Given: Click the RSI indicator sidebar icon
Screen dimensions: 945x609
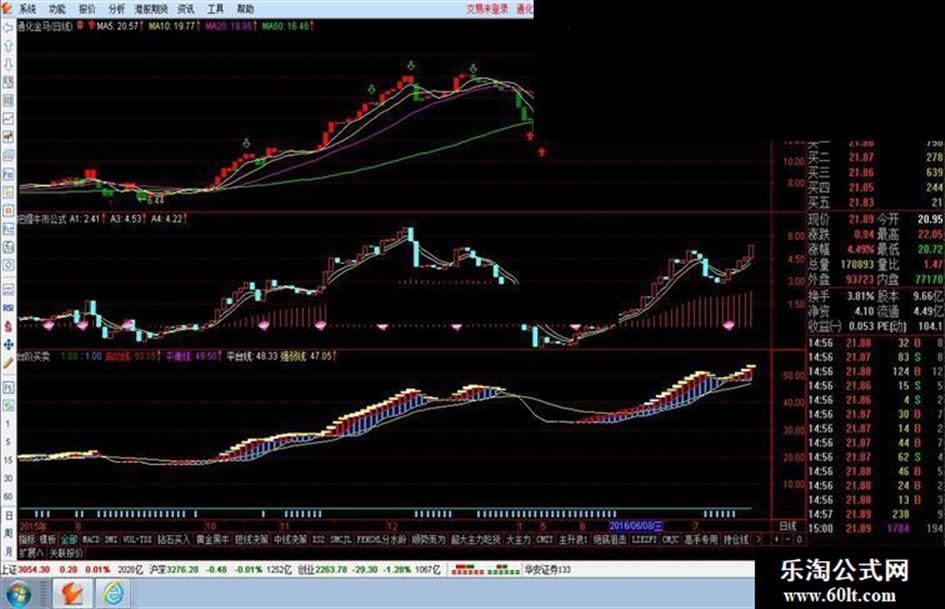Looking at the screenshot, I should [8, 308].
